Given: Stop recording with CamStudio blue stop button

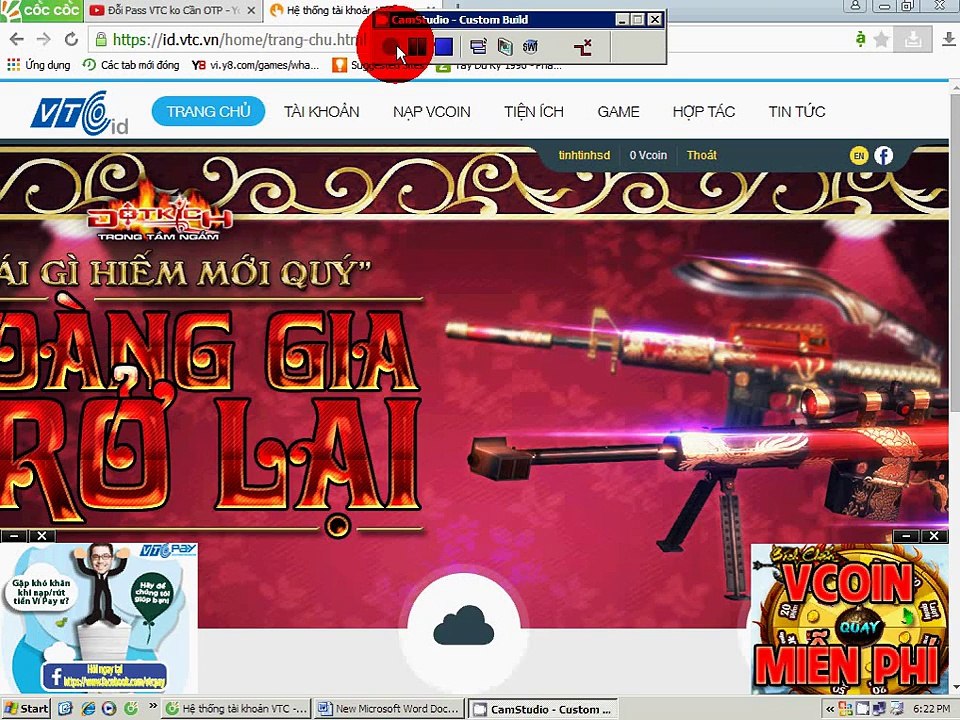Looking at the screenshot, I should [x=444, y=47].
